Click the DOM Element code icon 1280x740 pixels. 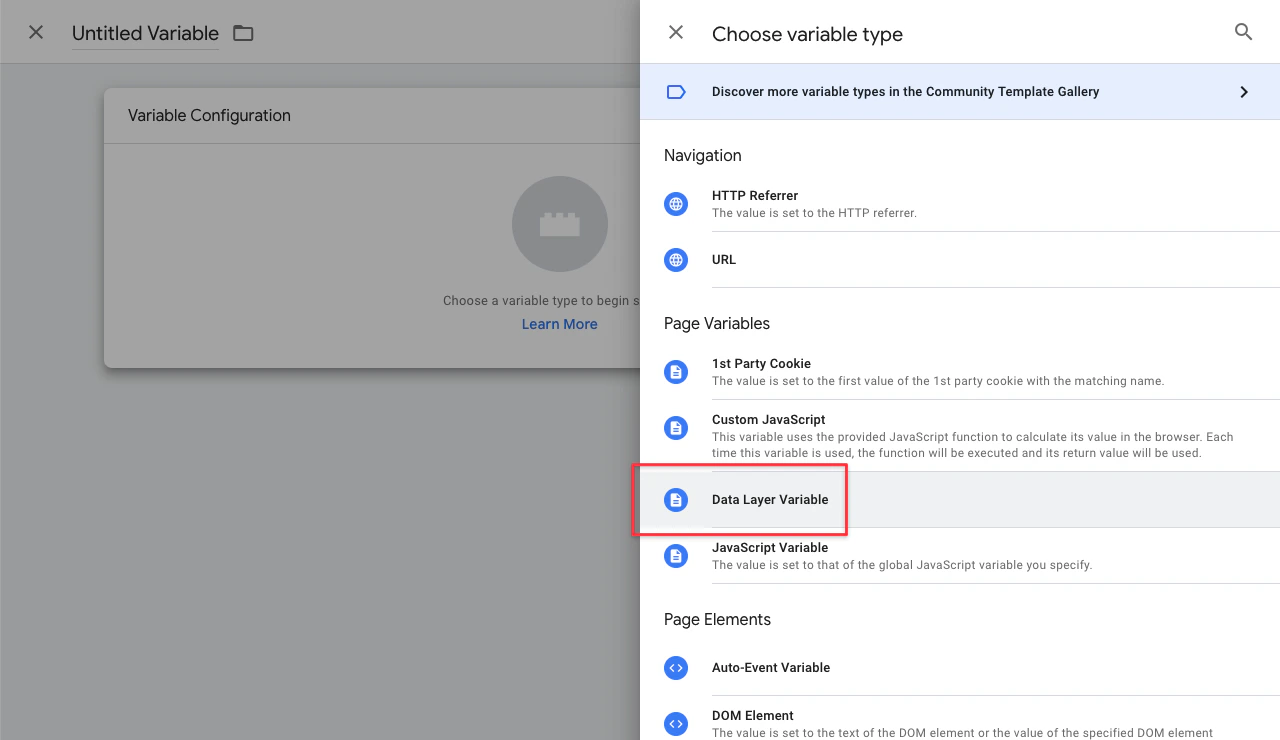click(676, 723)
